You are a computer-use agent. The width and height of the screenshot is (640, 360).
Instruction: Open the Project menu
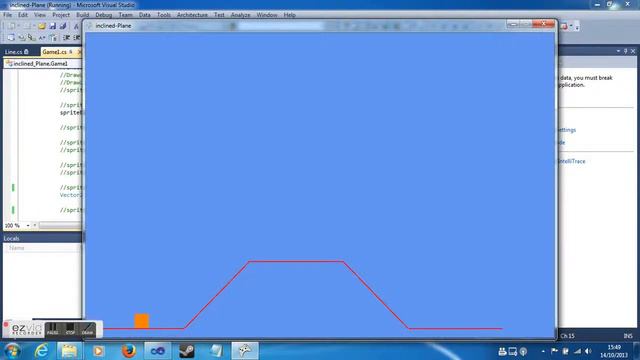click(x=61, y=15)
